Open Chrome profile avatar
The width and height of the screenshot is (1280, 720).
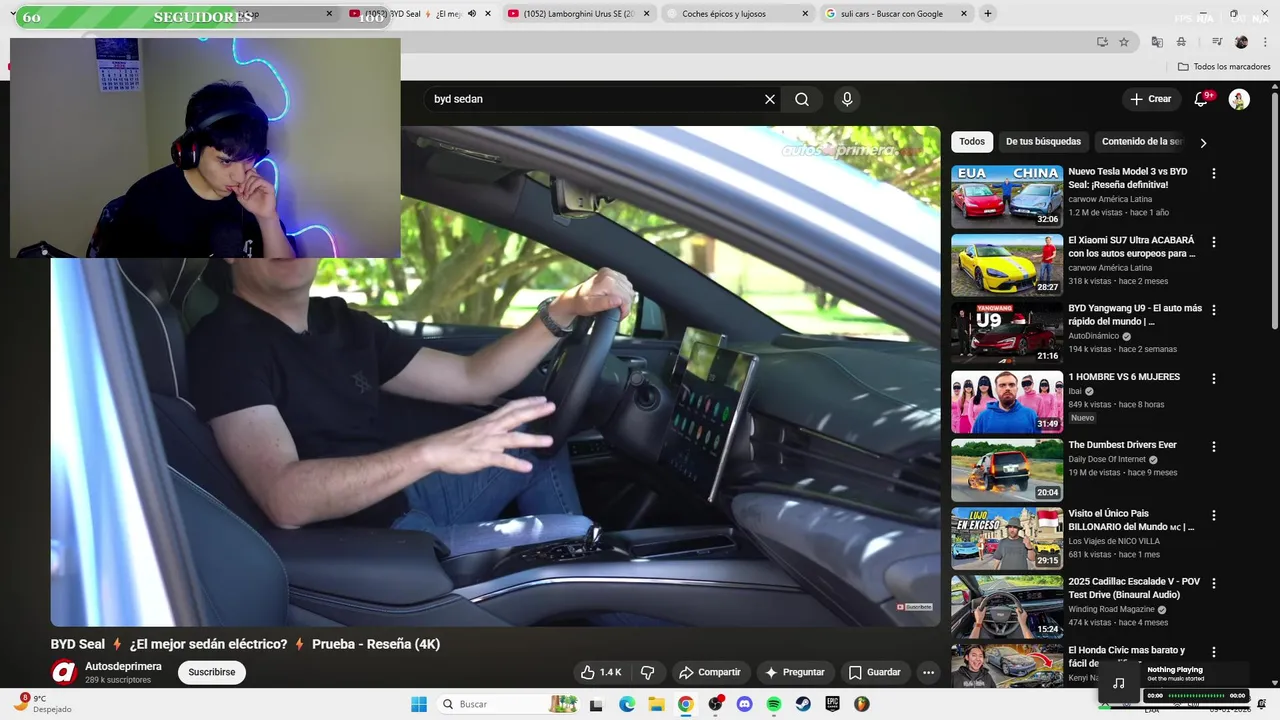pos(1241,42)
